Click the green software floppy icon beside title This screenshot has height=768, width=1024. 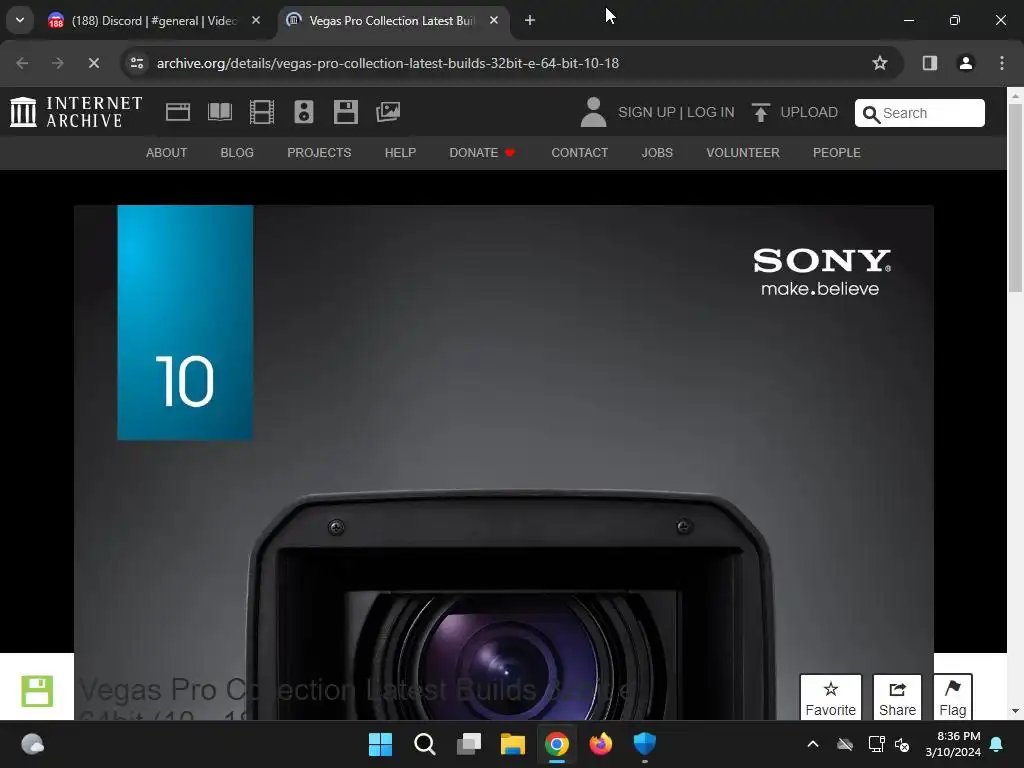coord(37,691)
